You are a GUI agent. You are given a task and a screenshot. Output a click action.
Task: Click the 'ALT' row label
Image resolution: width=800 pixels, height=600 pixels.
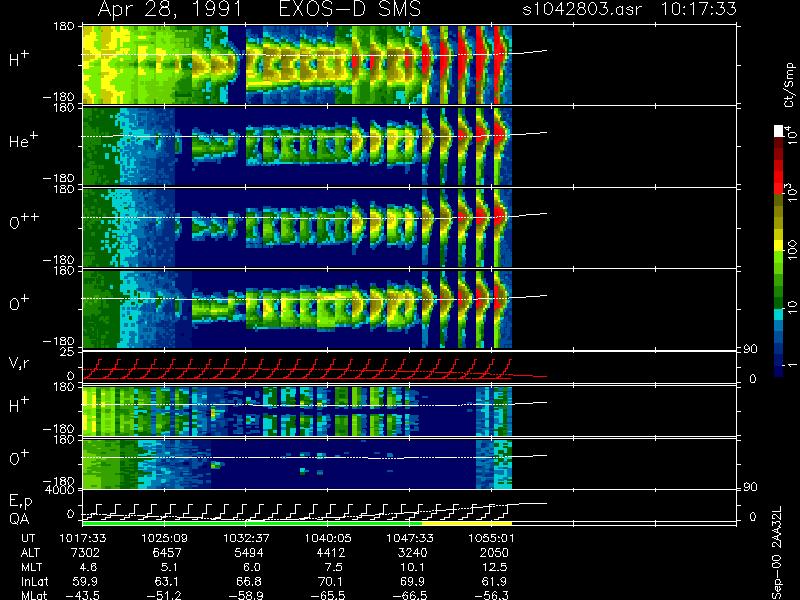tap(30, 553)
